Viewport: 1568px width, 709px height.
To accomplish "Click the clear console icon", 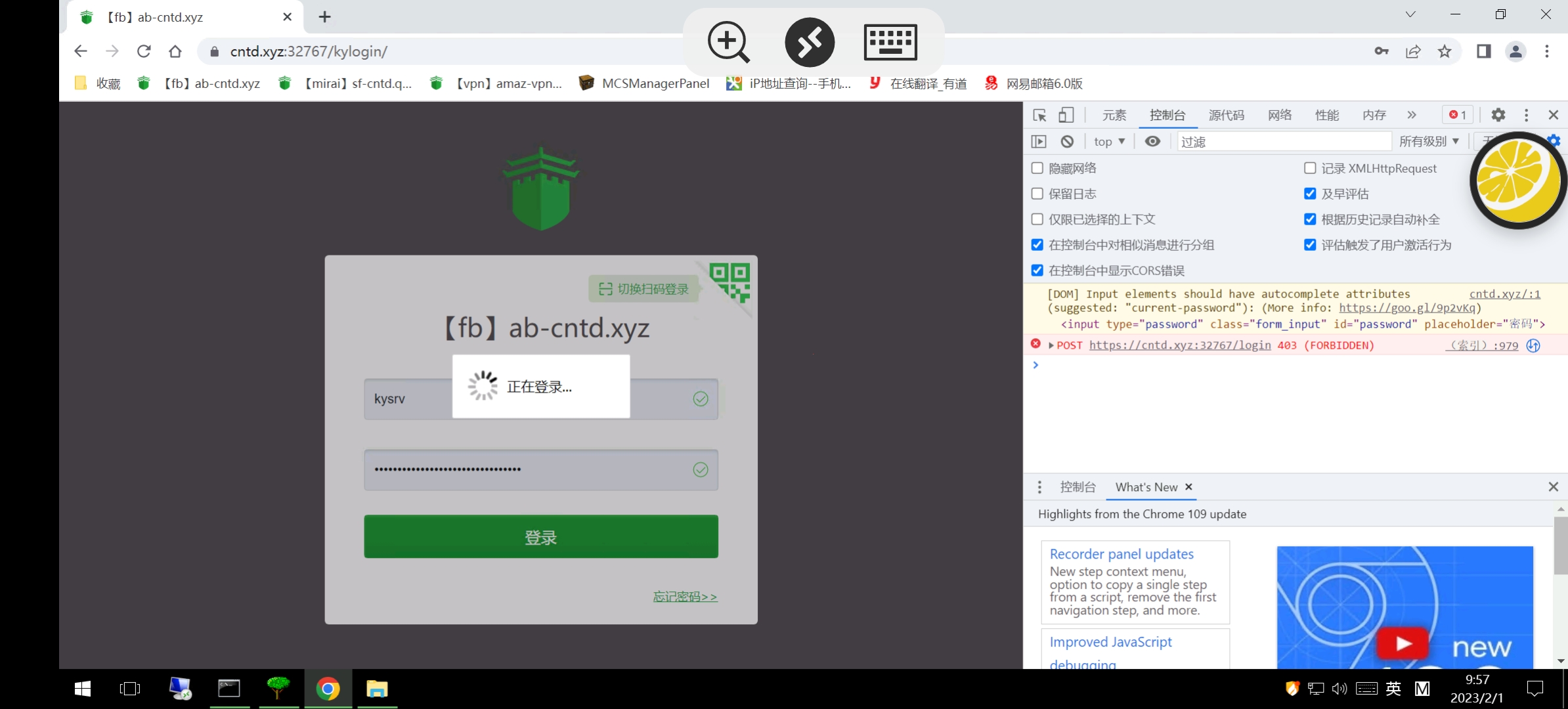I will [x=1067, y=141].
